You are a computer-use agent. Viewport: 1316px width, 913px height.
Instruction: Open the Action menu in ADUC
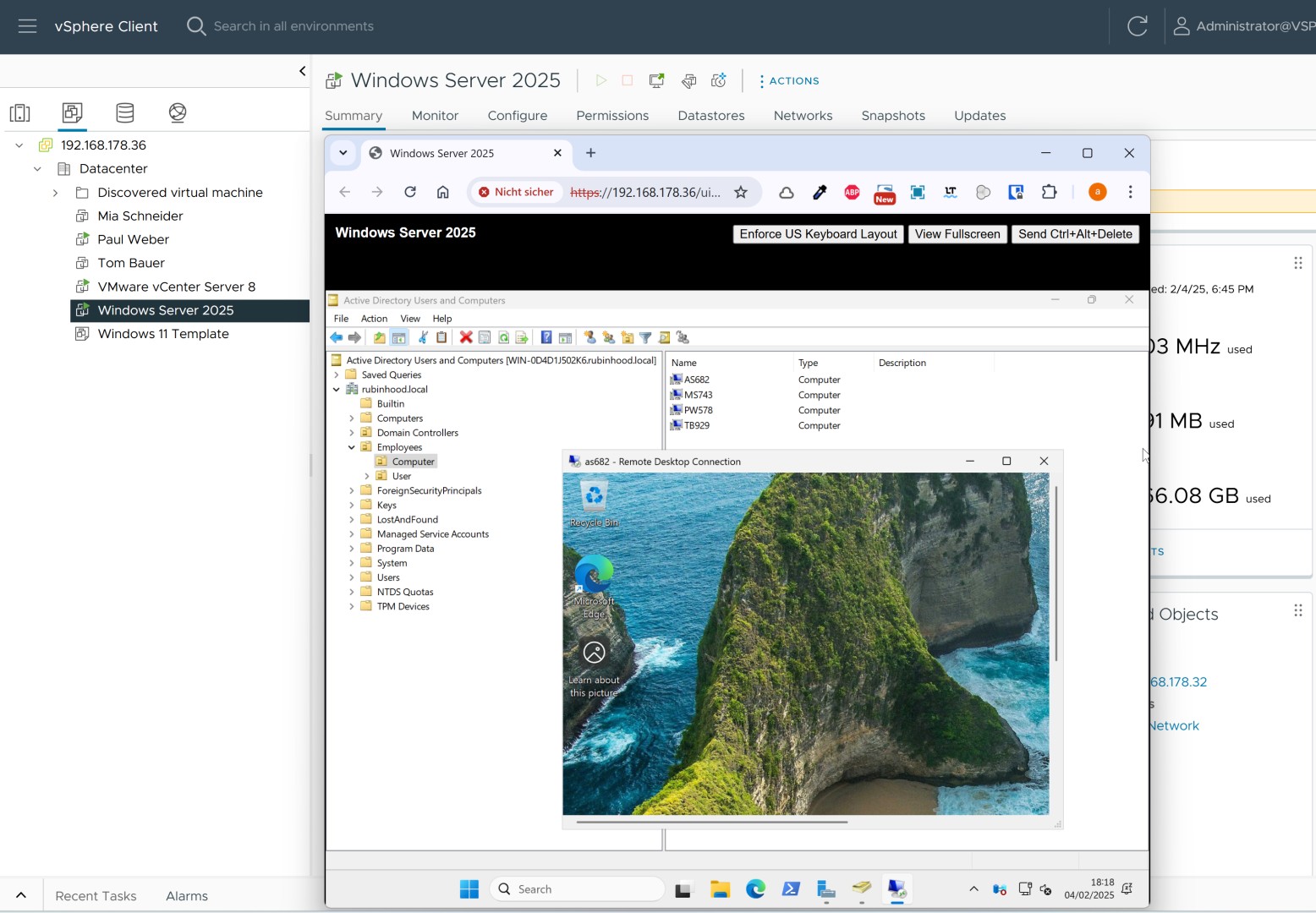point(374,319)
